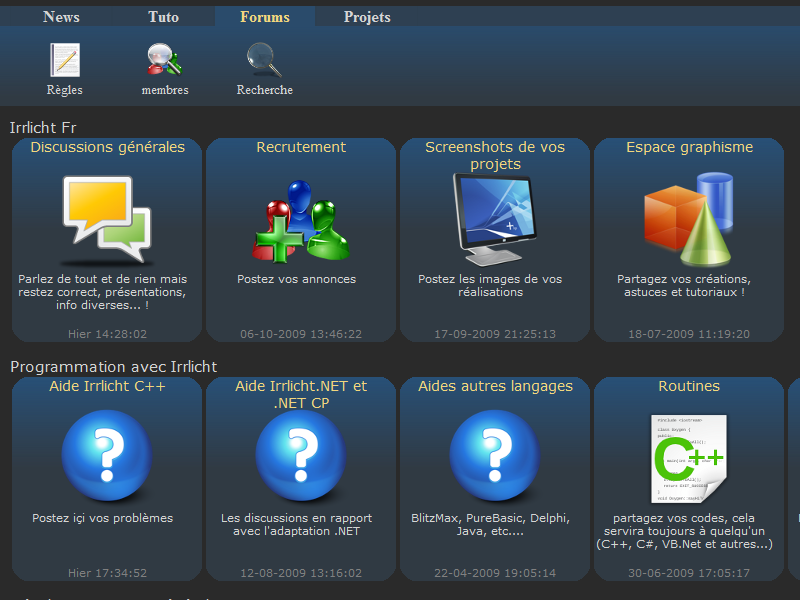This screenshot has width=800, height=600.
Task: Click the Recrutement colored people icon
Action: click(301, 221)
